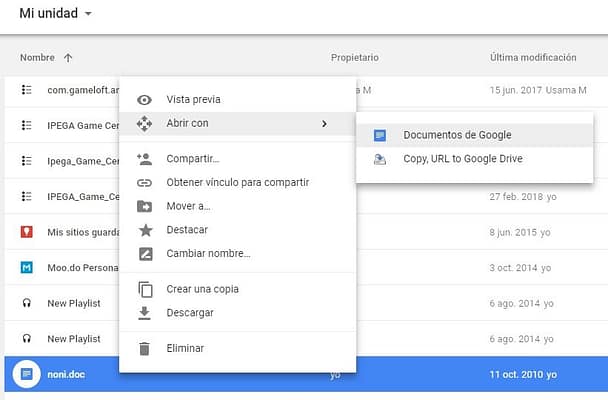Click date 11 oct. 2010 yo

click(x=523, y=375)
